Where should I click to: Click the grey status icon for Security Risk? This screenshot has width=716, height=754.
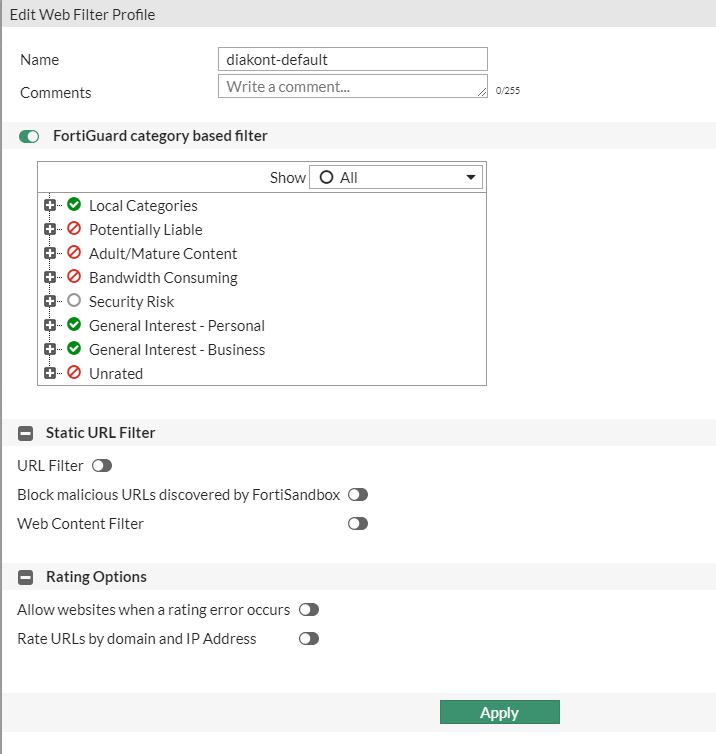point(74,301)
